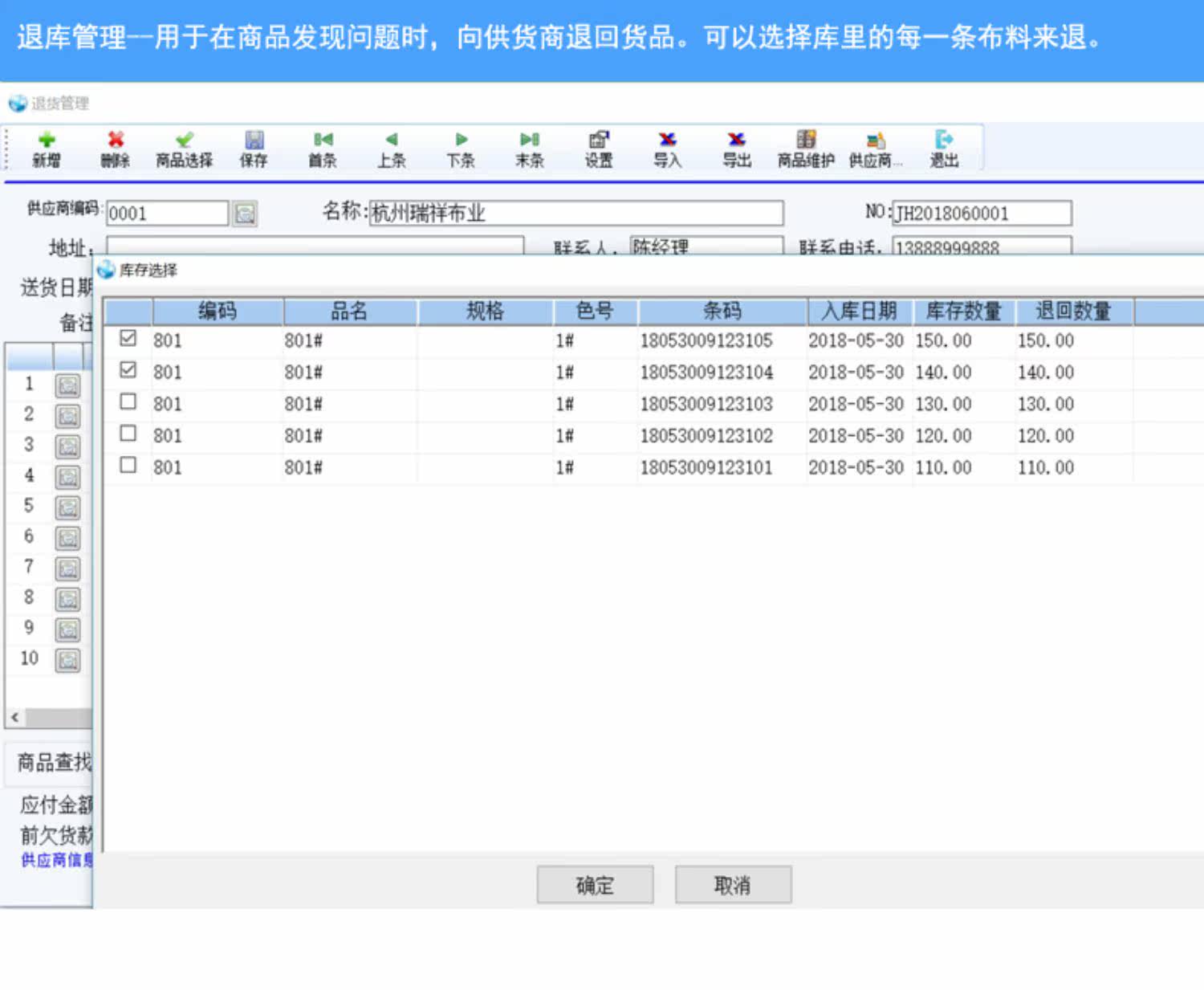Click the 导出 (export) toolbar icon

coord(737,149)
